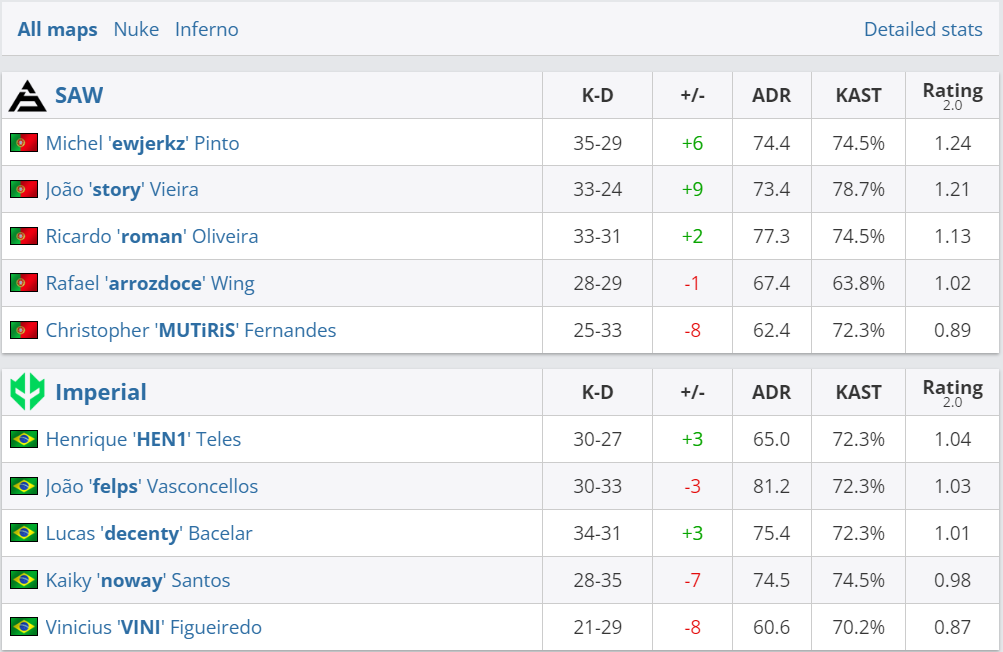Click the SAW team logo icon

coord(27,96)
